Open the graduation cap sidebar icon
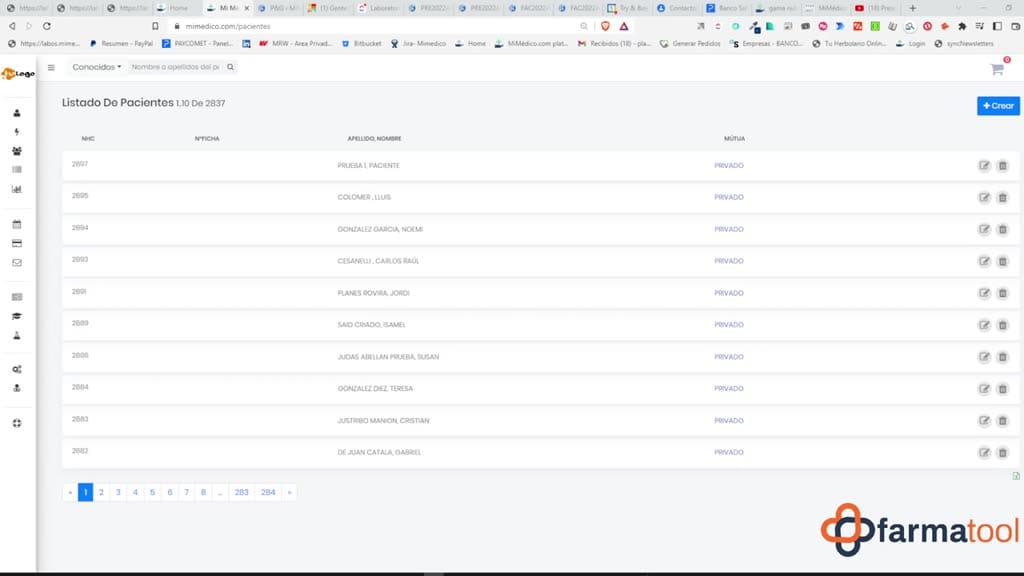The height and width of the screenshot is (576, 1024). pyautogui.click(x=17, y=316)
